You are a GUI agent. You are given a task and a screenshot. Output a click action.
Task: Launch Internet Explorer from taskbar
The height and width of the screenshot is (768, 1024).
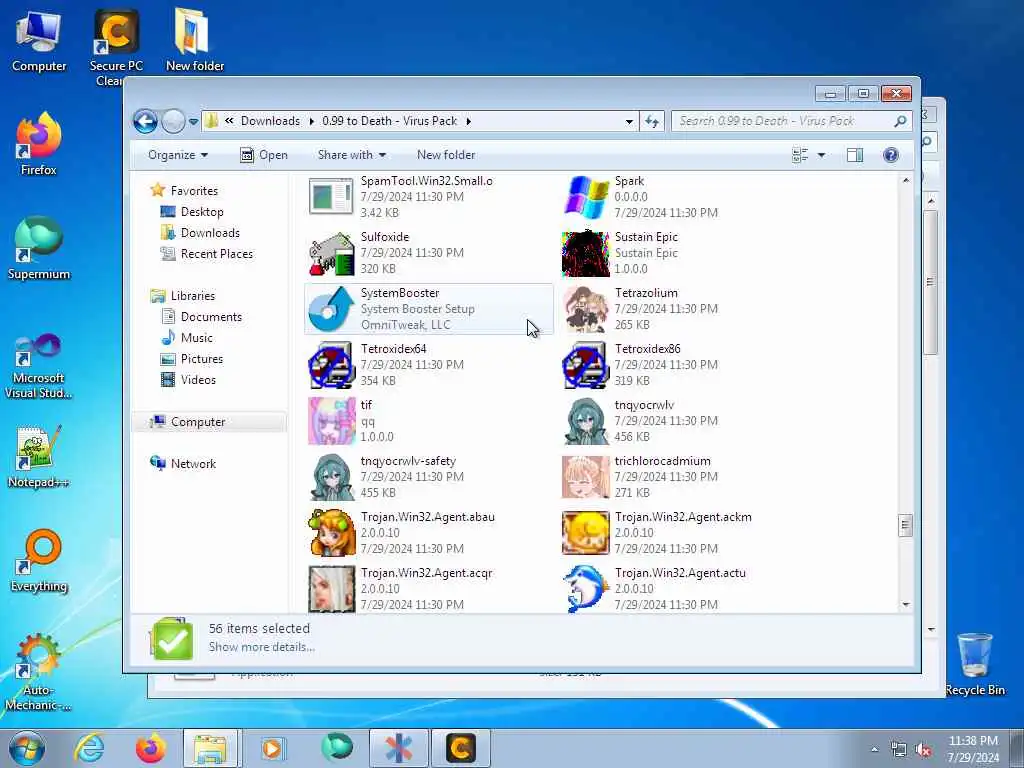[x=89, y=748]
